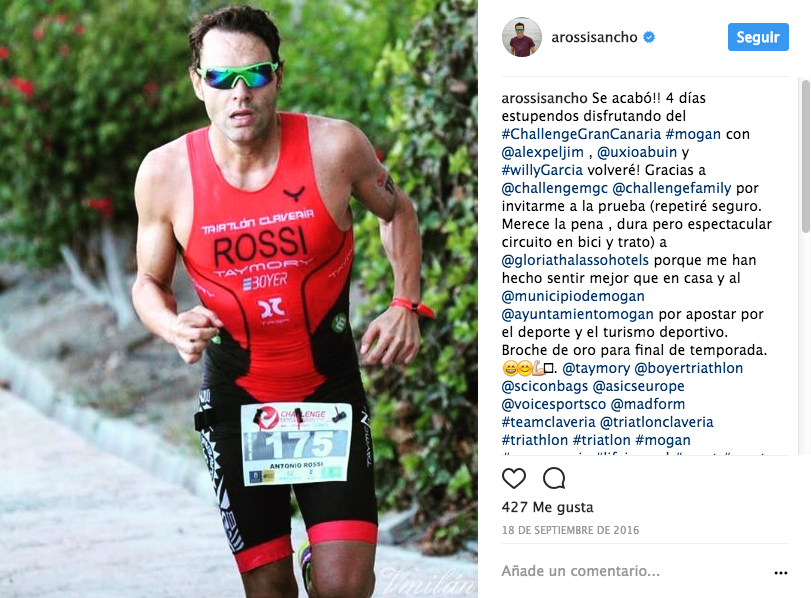Open the post date 18 de septiembre de 2016

570,530
